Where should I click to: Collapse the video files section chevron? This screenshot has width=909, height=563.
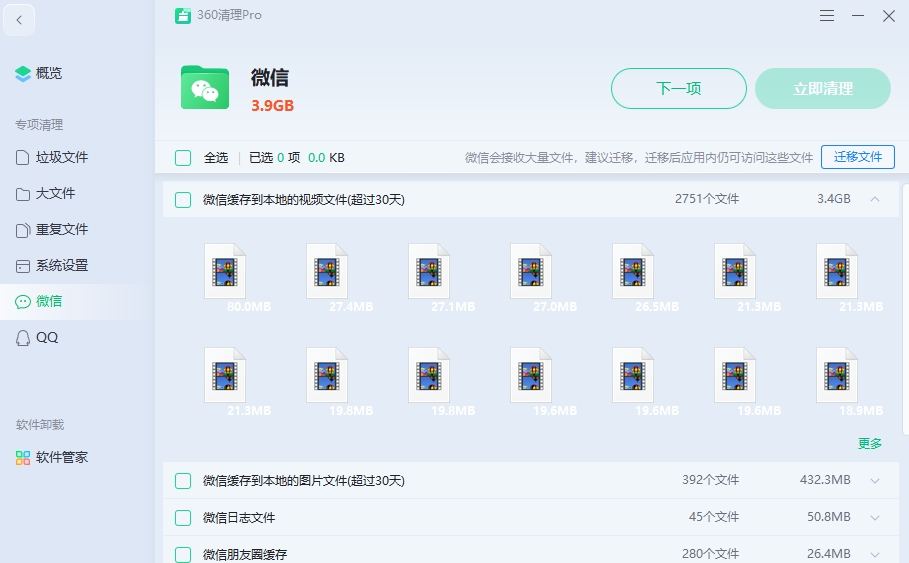(875, 199)
